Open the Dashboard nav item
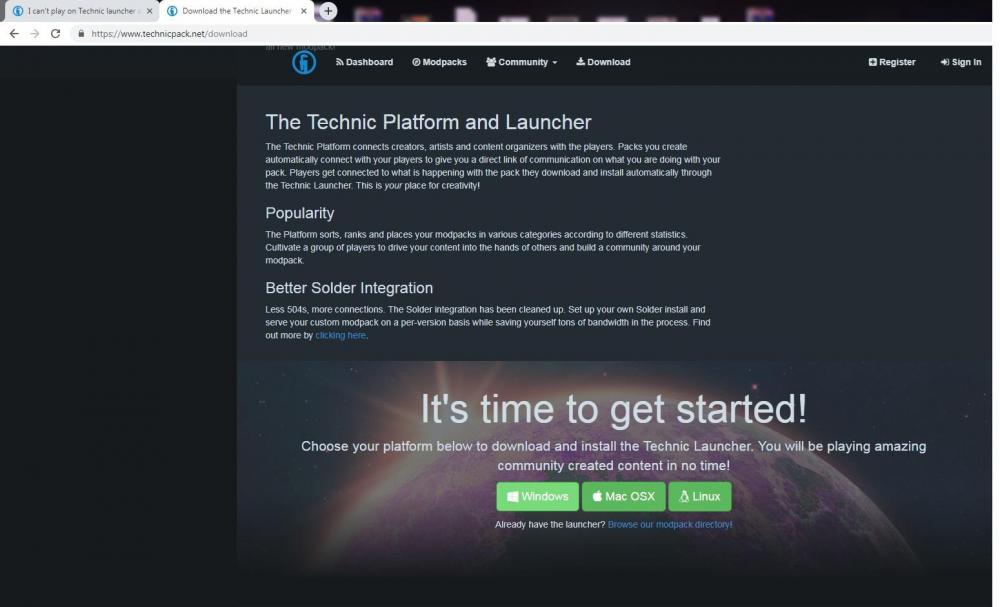The width and height of the screenshot is (1000, 607). (364, 62)
